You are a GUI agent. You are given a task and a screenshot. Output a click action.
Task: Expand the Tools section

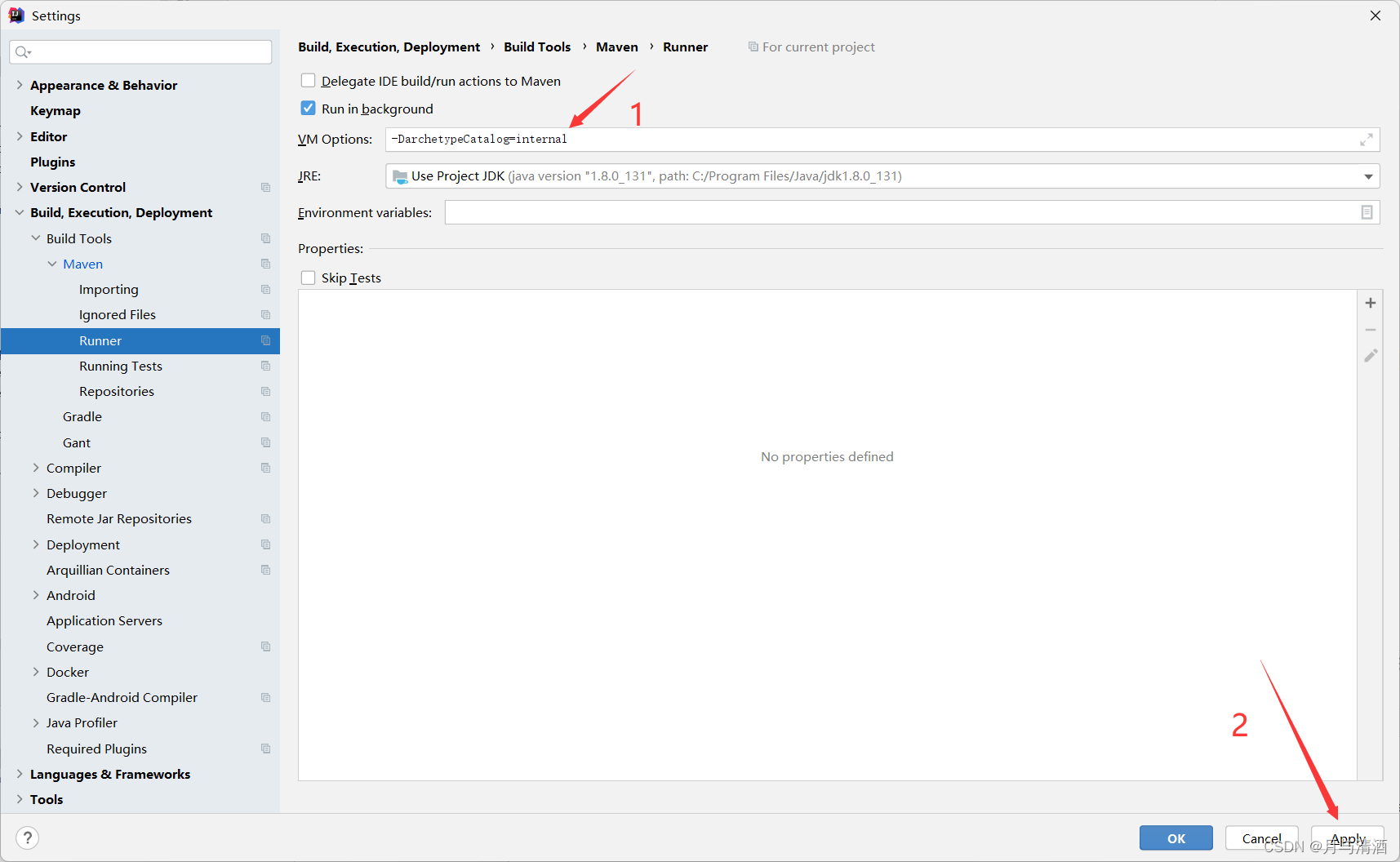coord(20,799)
